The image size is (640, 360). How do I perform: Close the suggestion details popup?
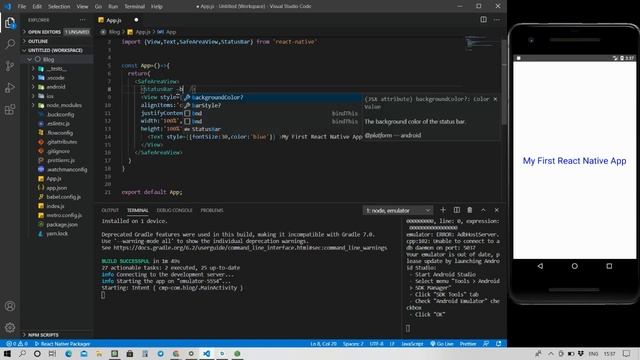click(495, 99)
